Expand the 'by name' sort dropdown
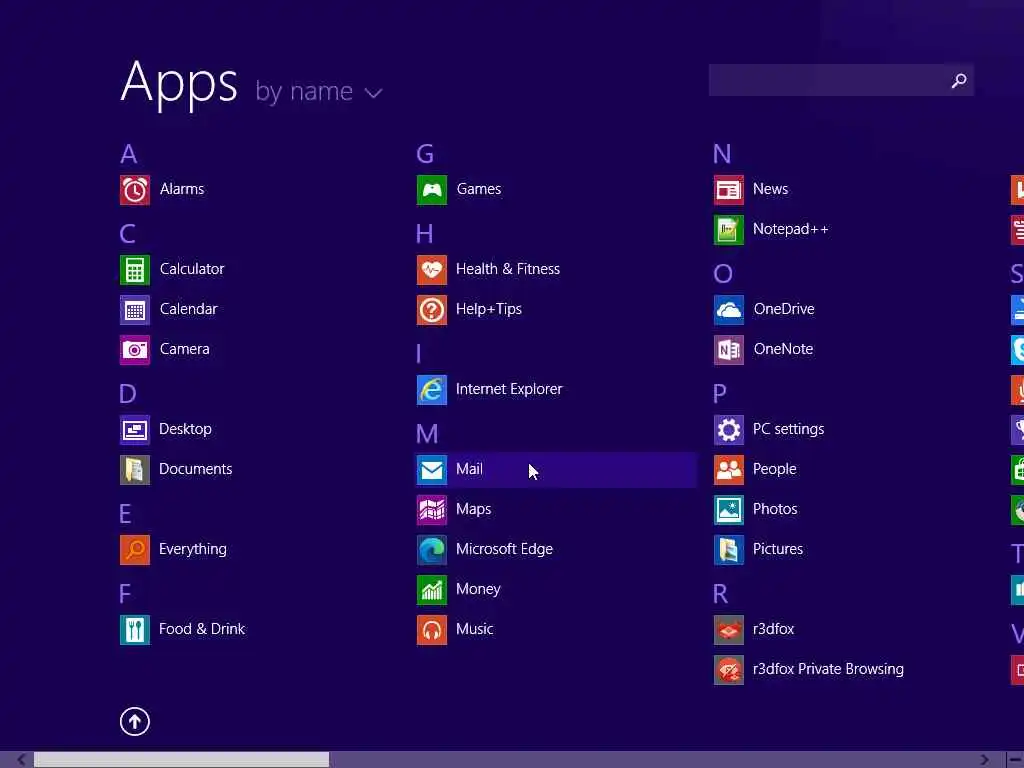This screenshot has width=1024, height=768. (x=319, y=92)
